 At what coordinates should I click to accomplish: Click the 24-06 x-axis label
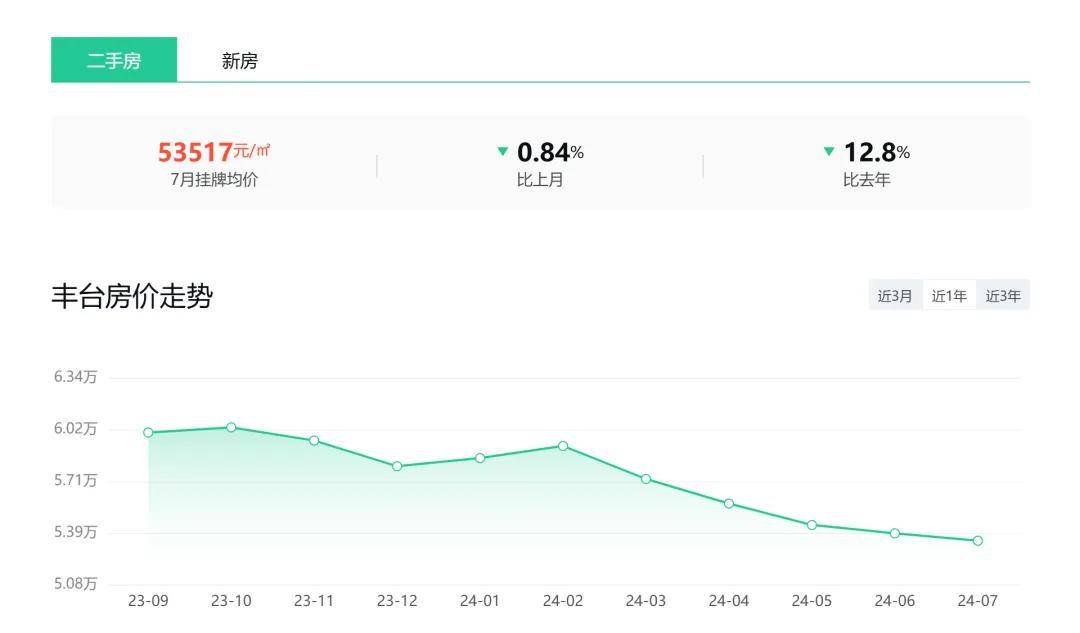tap(895, 601)
